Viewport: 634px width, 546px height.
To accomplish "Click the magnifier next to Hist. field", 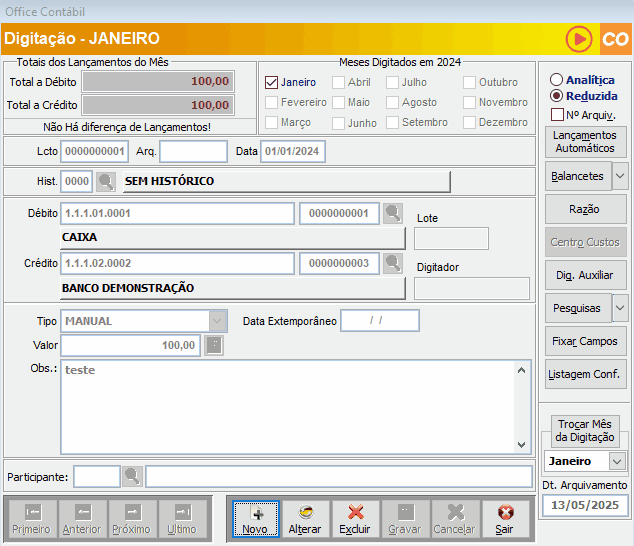I will click(105, 182).
